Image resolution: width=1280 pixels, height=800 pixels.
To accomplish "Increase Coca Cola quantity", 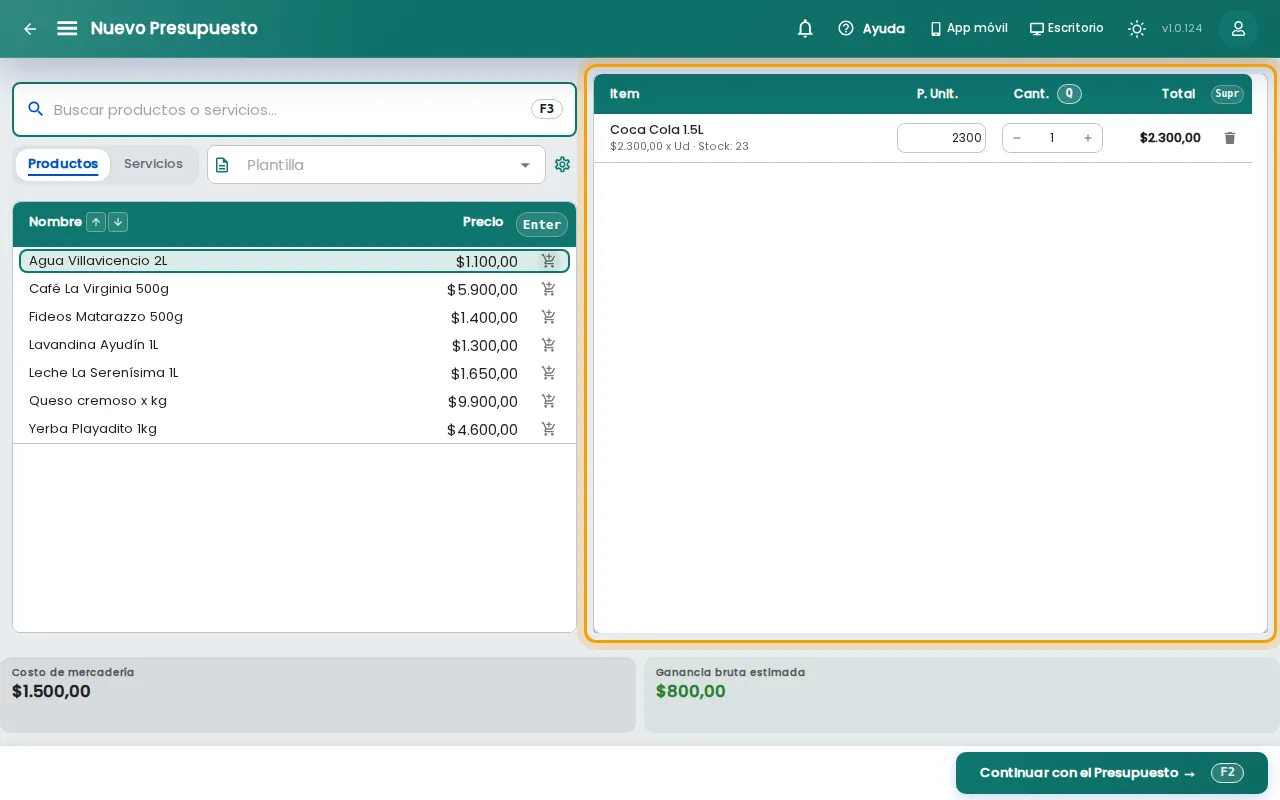I will pos(1088,138).
